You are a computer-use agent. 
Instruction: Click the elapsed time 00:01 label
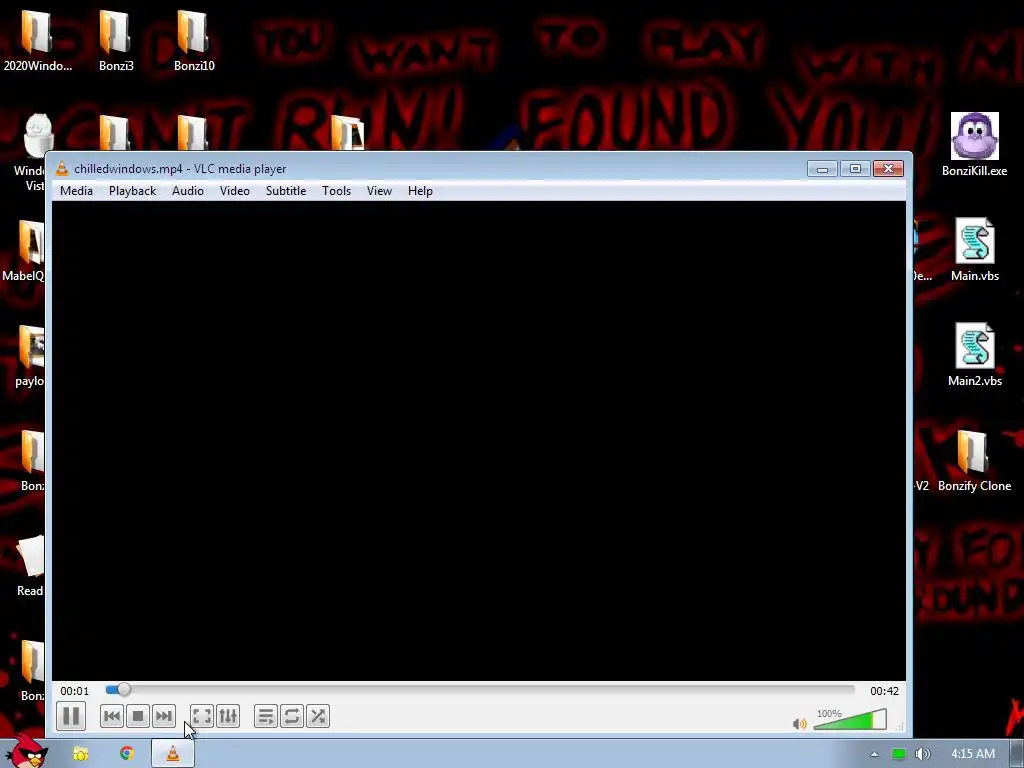pyautogui.click(x=74, y=691)
